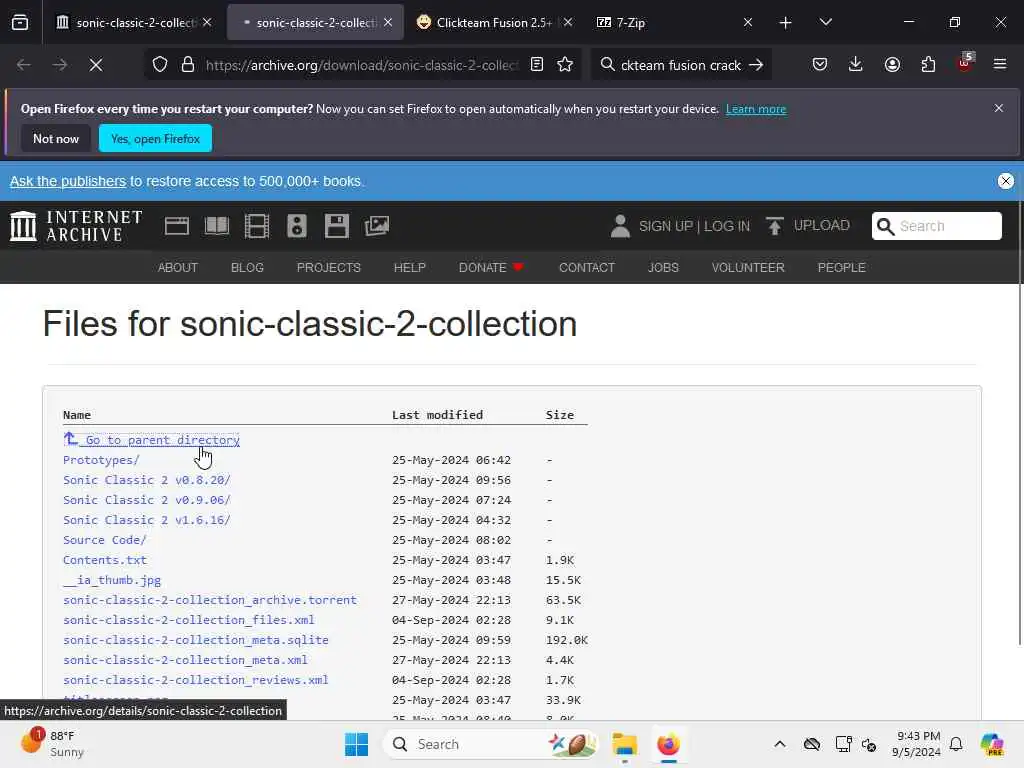Open HELP menu item
1024x768 pixels.
(409, 268)
